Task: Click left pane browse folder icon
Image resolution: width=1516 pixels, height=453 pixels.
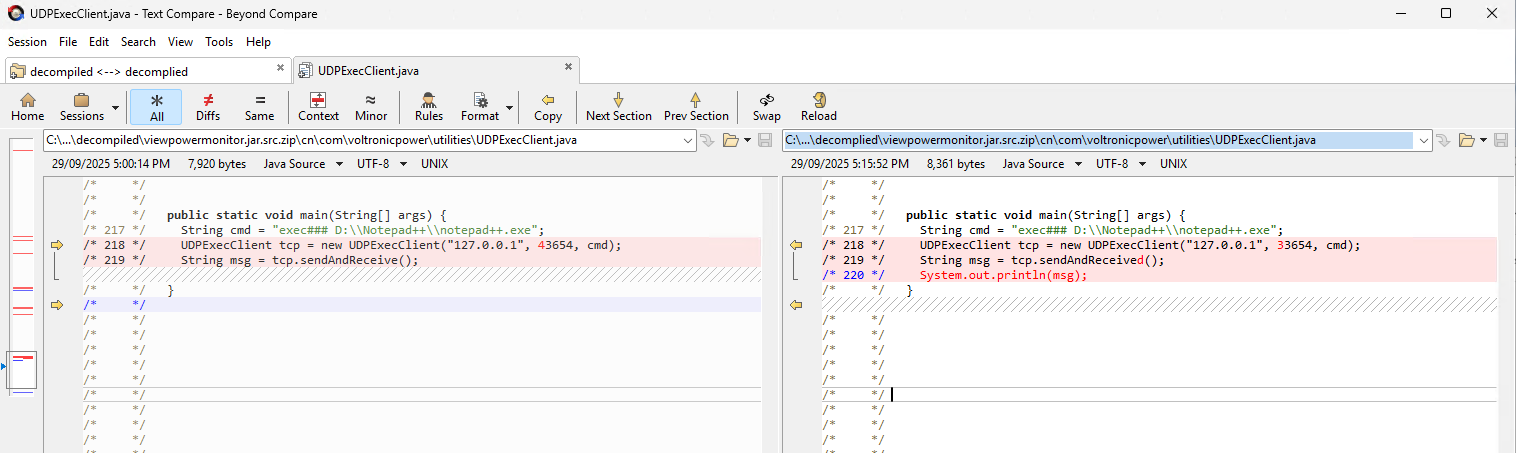Action: [730, 140]
